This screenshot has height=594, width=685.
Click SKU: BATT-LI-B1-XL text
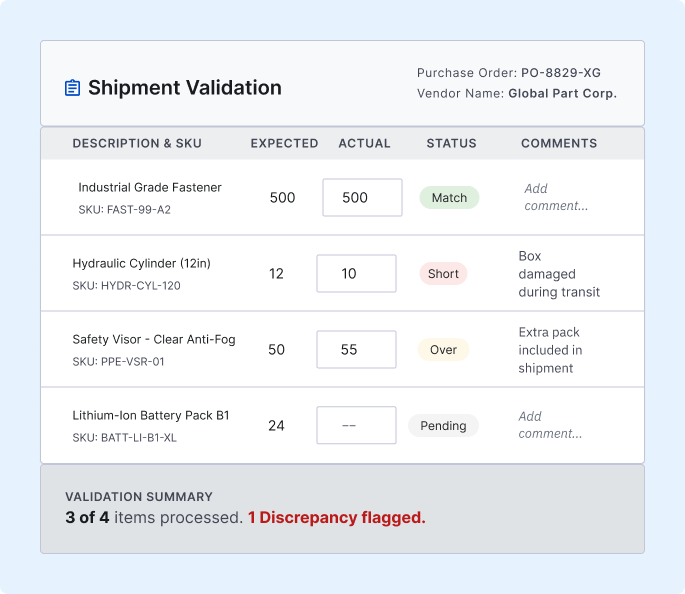pyautogui.click(x=125, y=438)
